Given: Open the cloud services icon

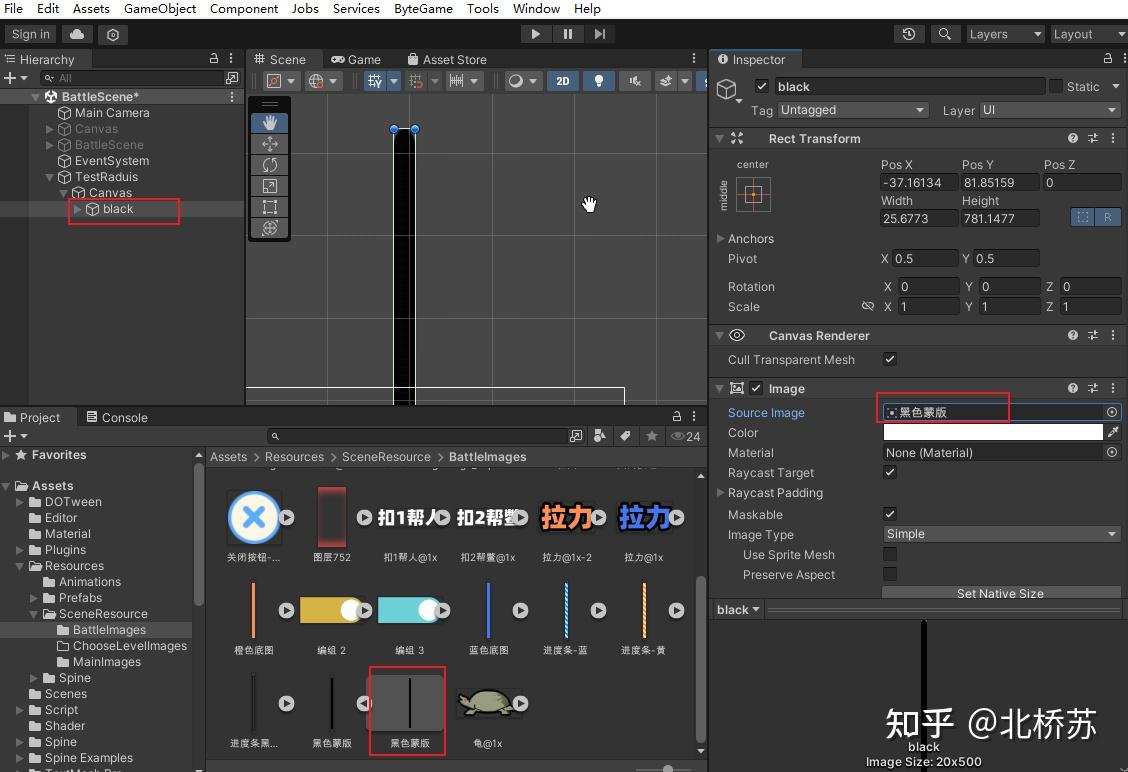Looking at the screenshot, I should (x=77, y=34).
